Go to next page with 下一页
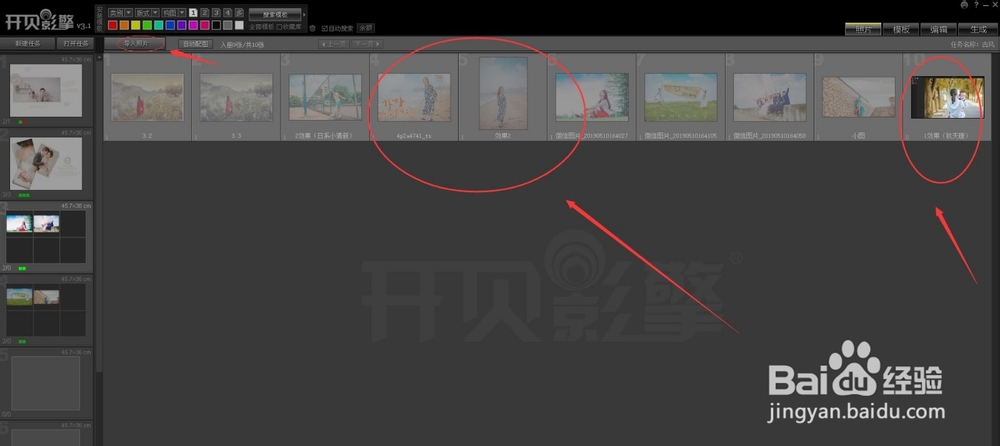 point(367,44)
